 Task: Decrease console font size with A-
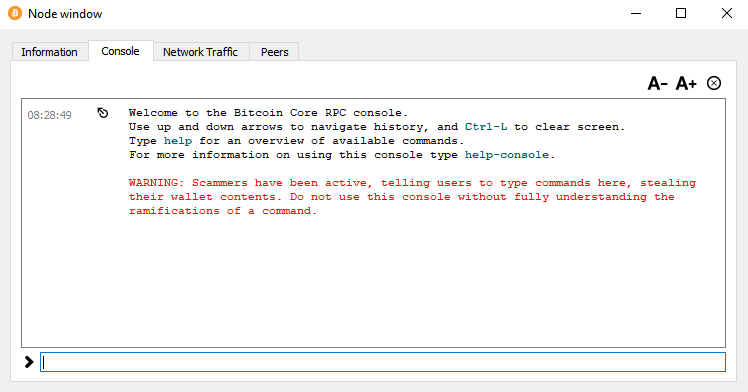pos(657,83)
